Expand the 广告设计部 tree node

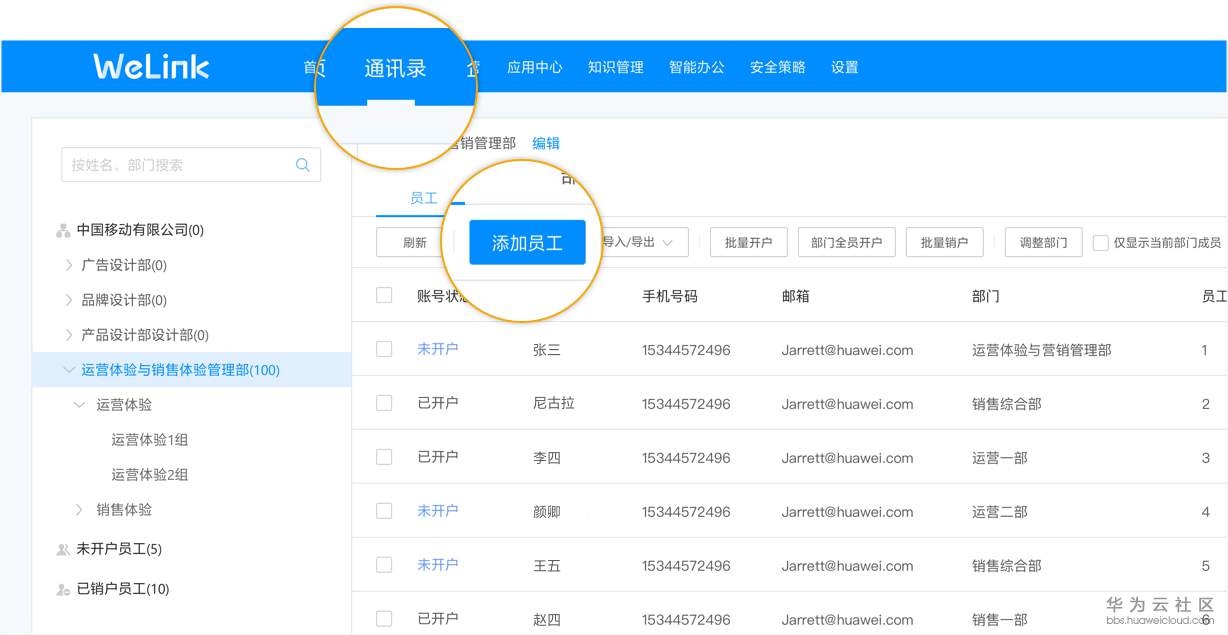tap(68, 265)
